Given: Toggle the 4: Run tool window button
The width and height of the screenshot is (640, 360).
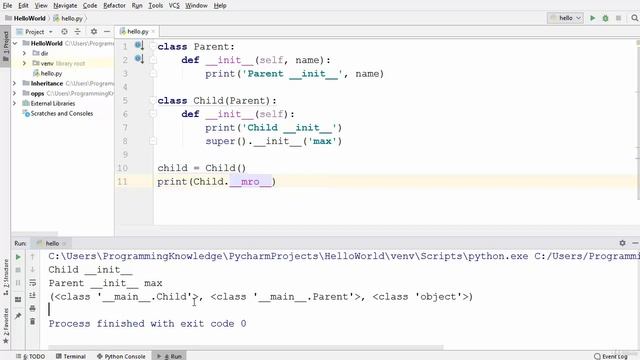Looking at the screenshot, I should (x=169, y=356).
